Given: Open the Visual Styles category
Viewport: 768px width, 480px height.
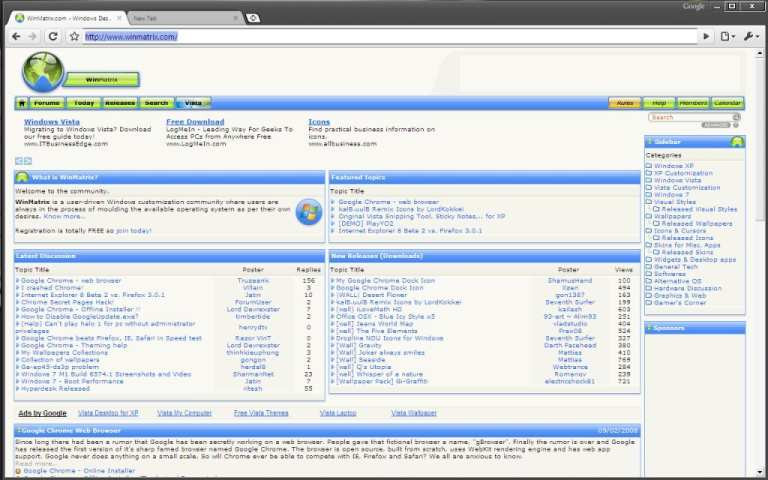Looking at the screenshot, I should coord(674,202).
